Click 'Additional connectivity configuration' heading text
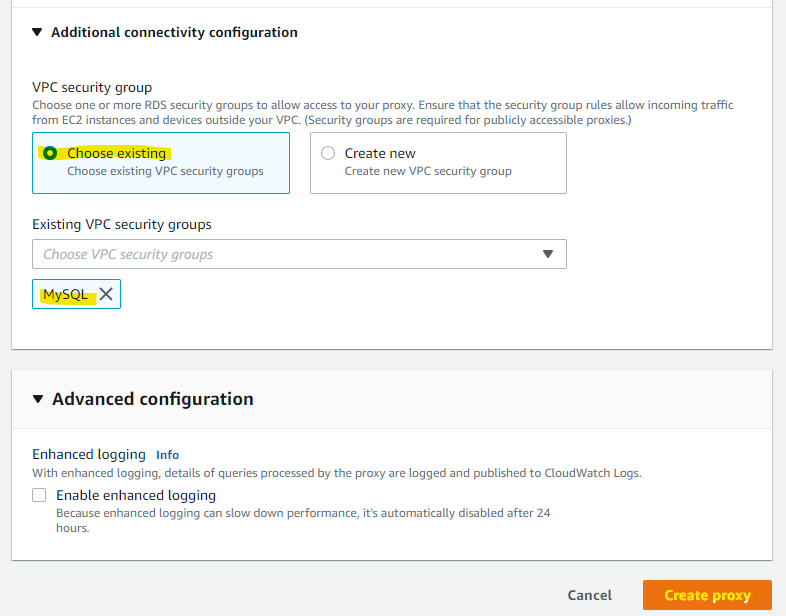 [174, 33]
